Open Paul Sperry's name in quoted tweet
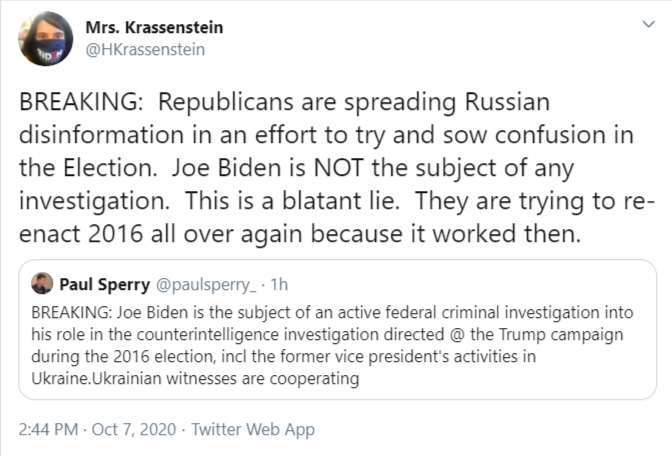The width and height of the screenshot is (672, 456). [103, 285]
